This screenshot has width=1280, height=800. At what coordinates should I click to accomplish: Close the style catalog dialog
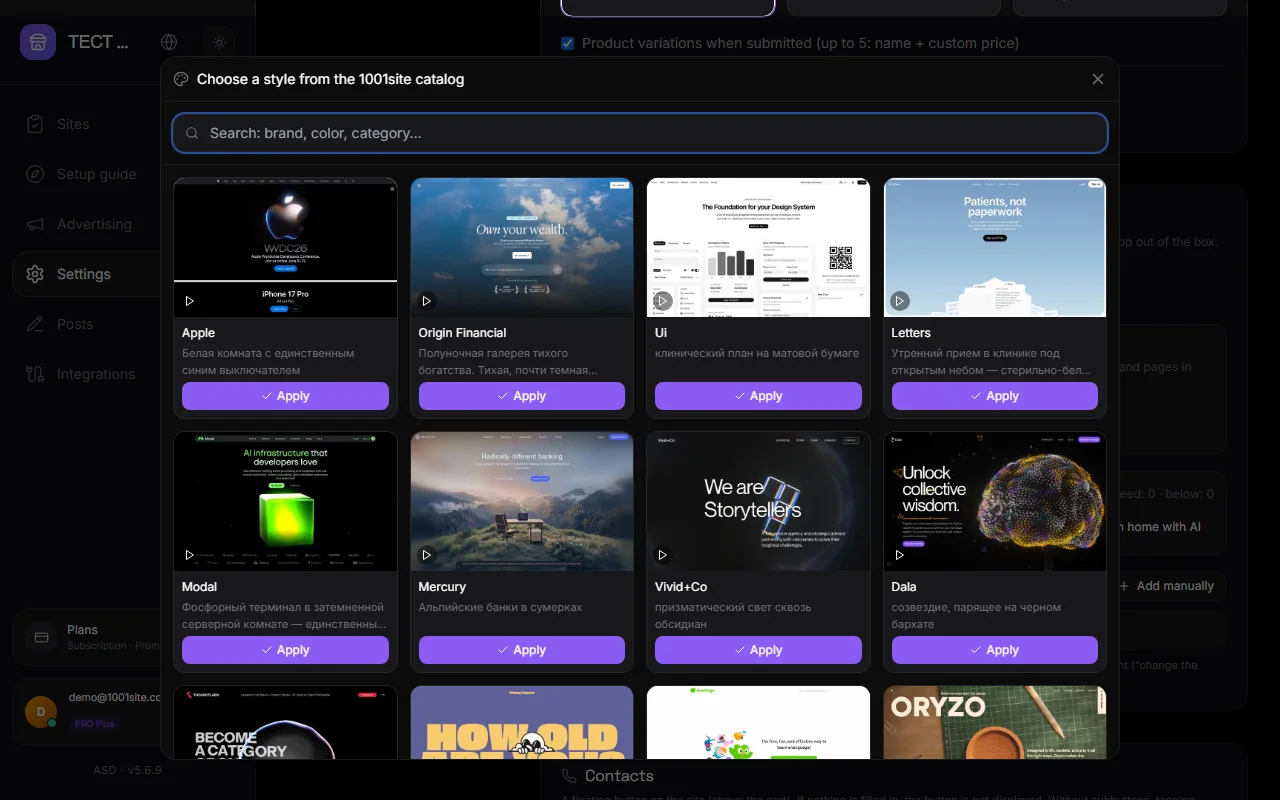coord(1098,79)
